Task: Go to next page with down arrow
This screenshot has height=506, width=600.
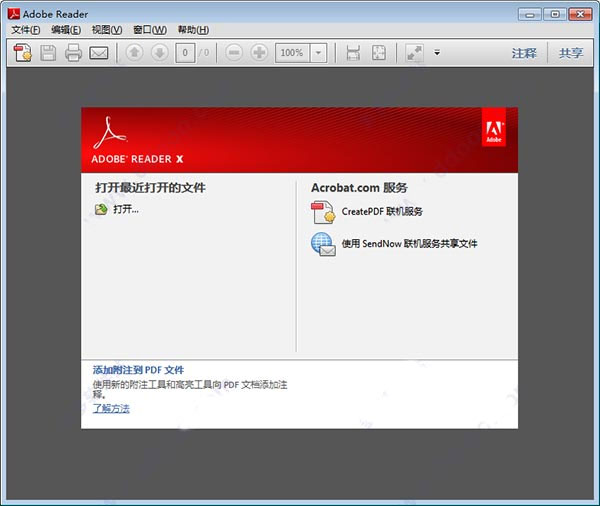Action: pos(160,52)
